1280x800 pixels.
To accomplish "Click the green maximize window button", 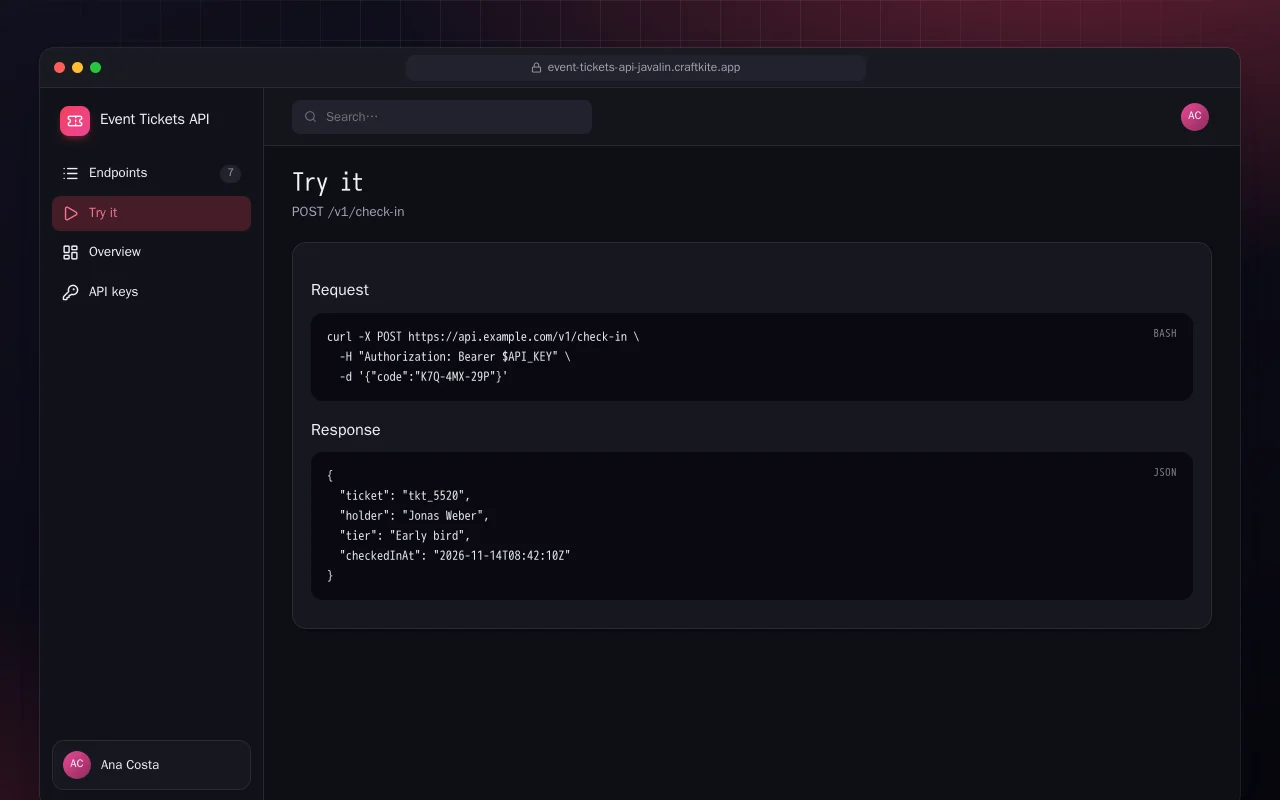I will pyautogui.click(x=96, y=68).
